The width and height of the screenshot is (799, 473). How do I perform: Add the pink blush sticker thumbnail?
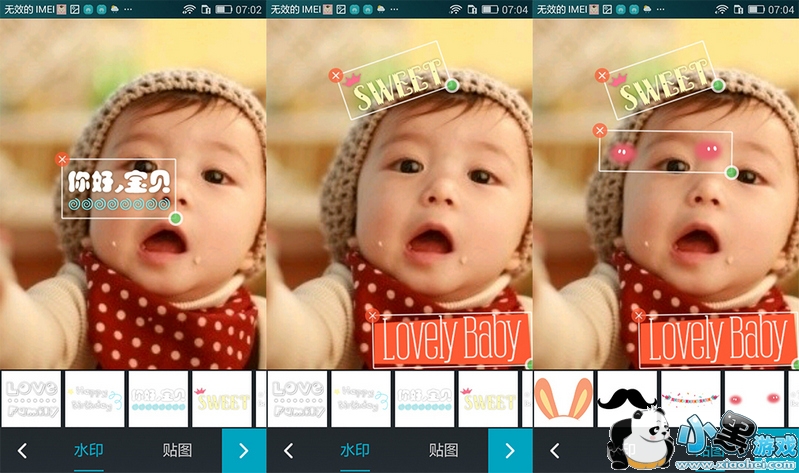click(754, 399)
